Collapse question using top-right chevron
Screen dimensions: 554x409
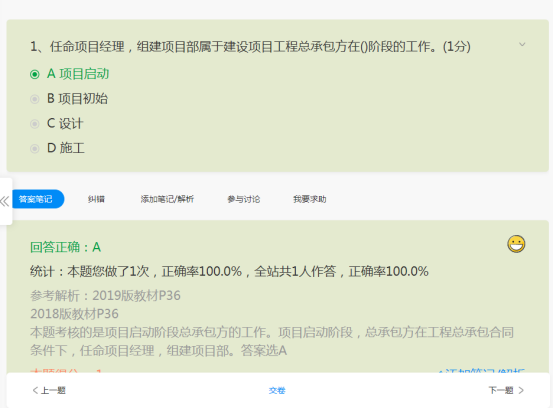point(522,45)
